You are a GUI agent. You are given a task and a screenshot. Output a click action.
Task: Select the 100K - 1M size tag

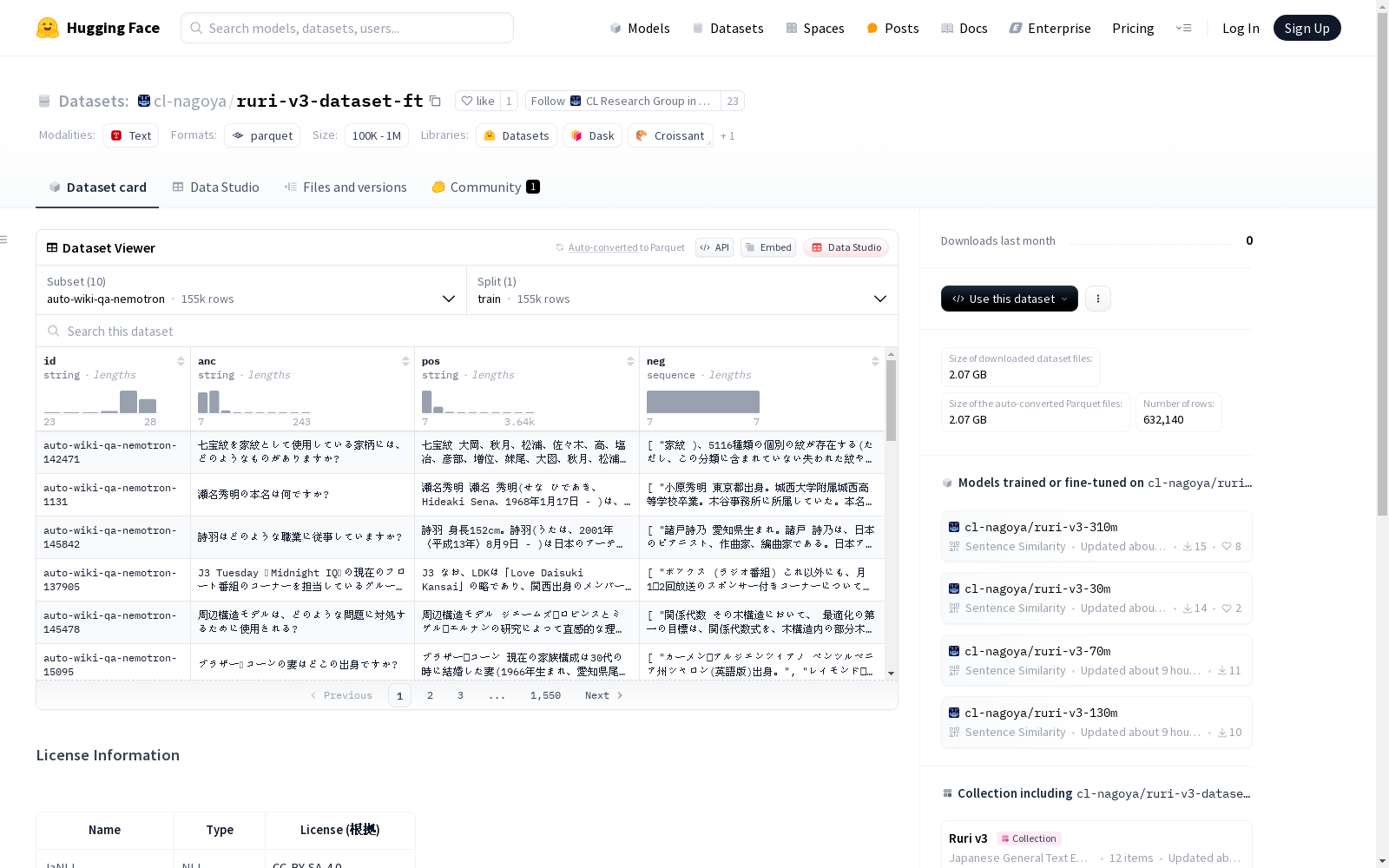pos(377,135)
